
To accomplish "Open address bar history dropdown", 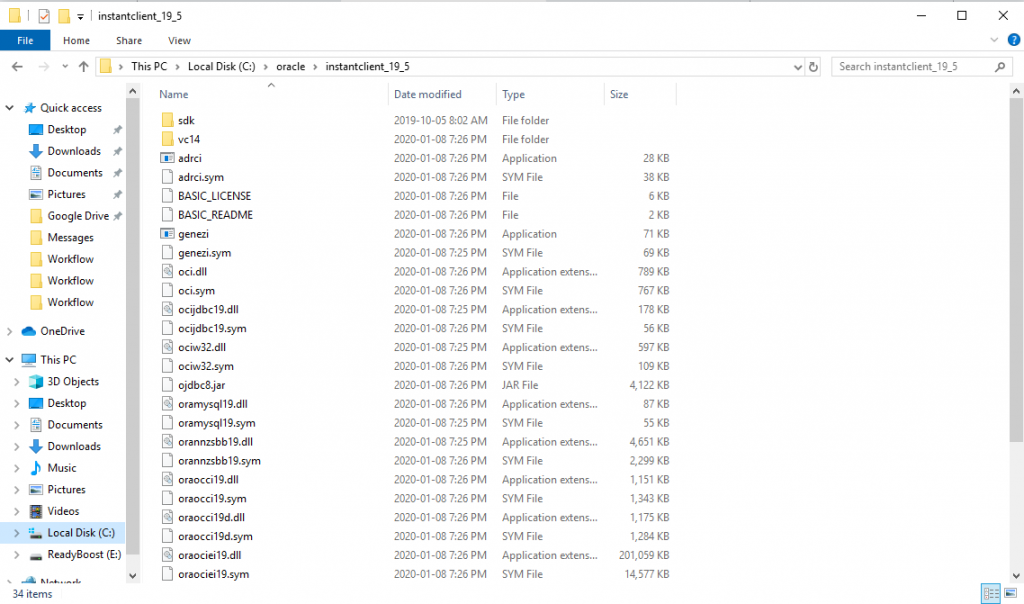I will click(796, 66).
